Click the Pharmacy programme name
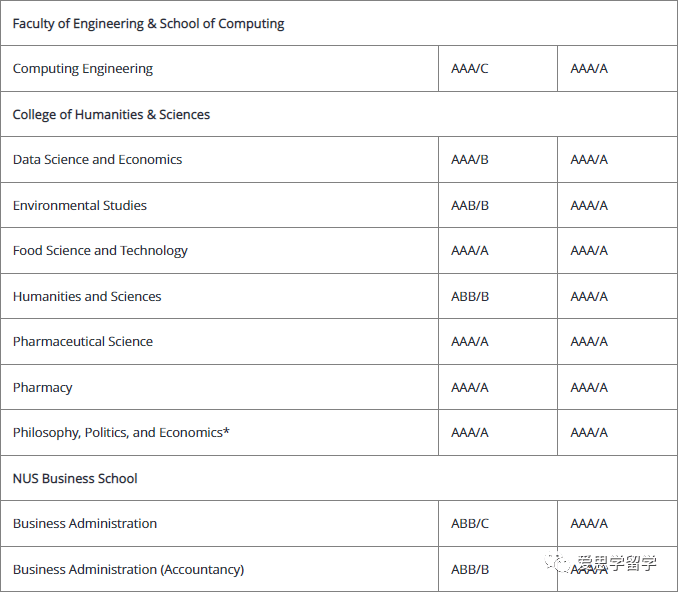 tap(42, 387)
